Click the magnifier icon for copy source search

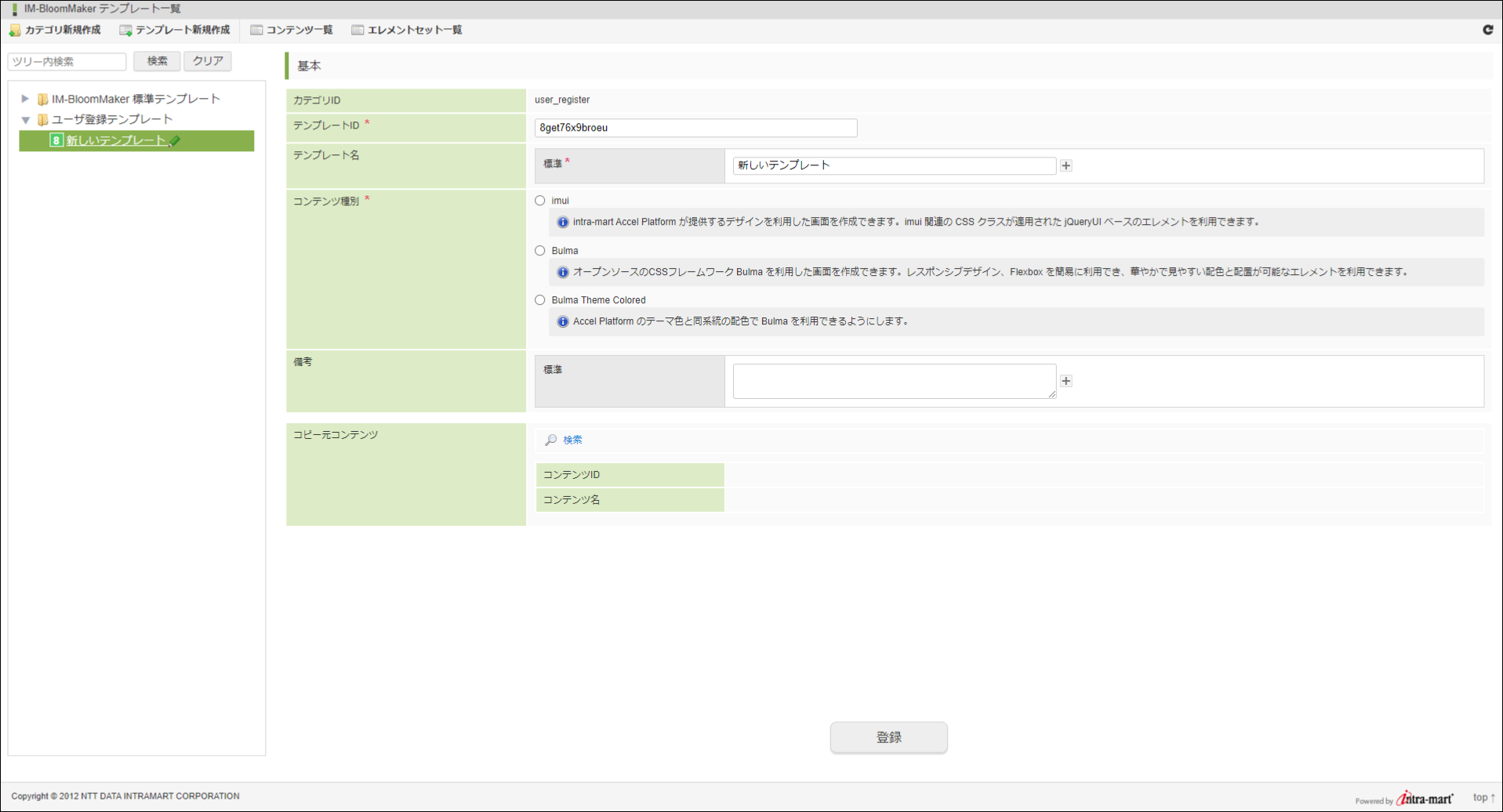[551, 440]
